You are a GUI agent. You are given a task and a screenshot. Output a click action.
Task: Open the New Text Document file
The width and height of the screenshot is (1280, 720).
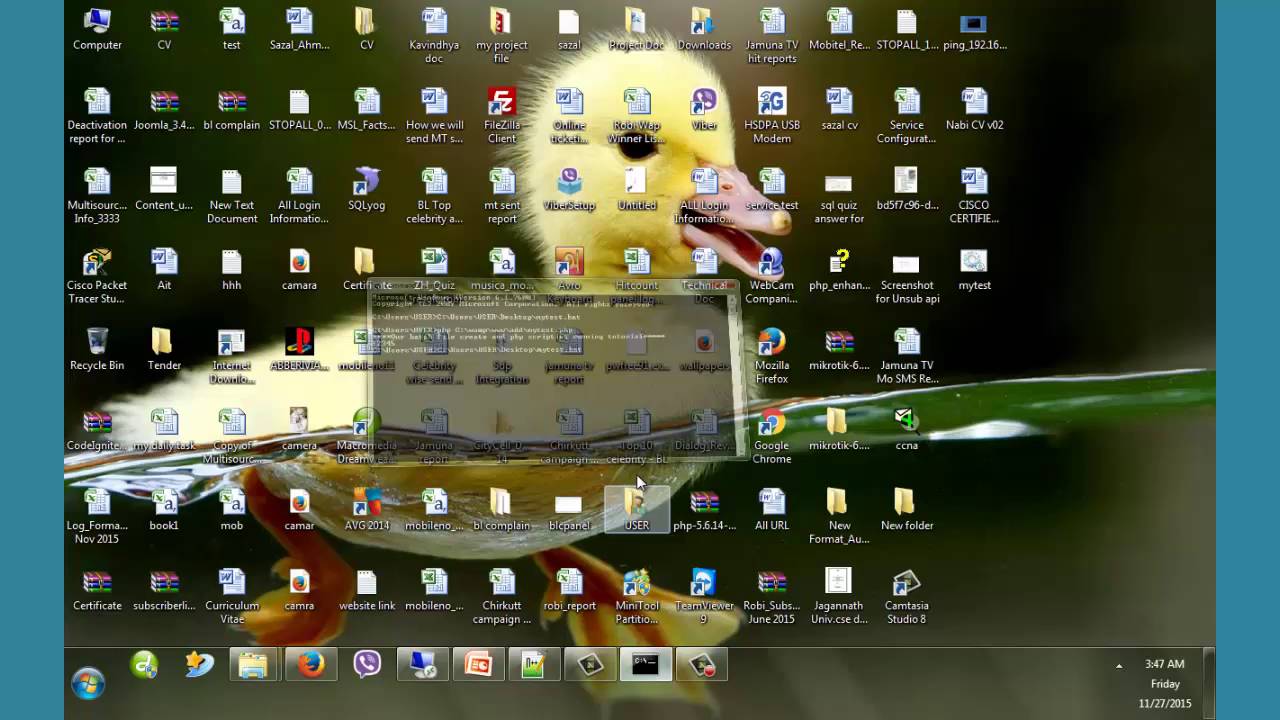click(x=231, y=196)
